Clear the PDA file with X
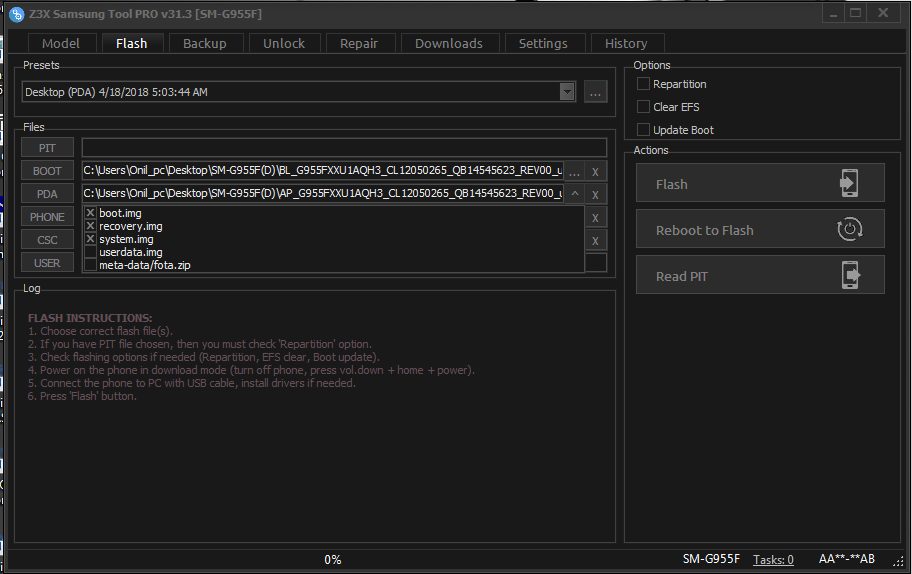Screen dimensions: 912x574 pos(595,195)
